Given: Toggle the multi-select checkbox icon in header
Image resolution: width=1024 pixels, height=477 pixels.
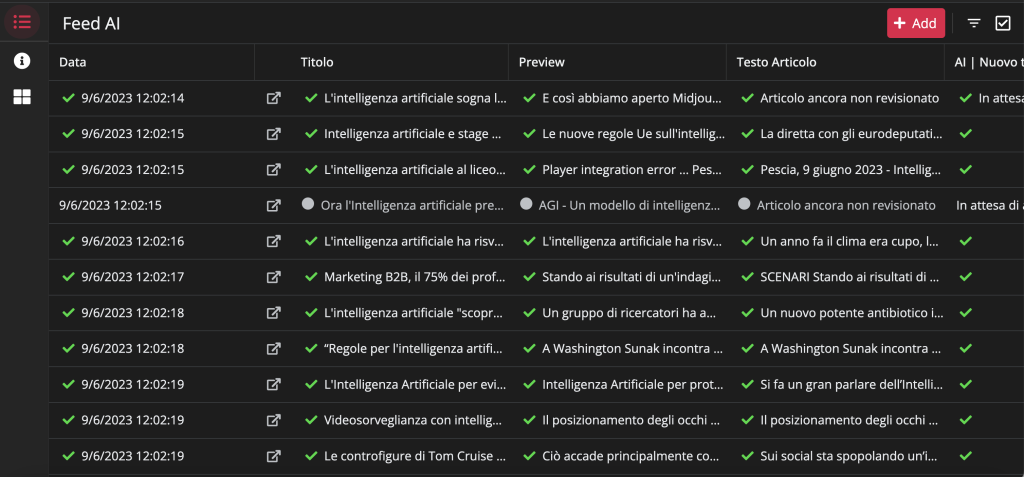Looking at the screenshot, I should point(1002,24).
